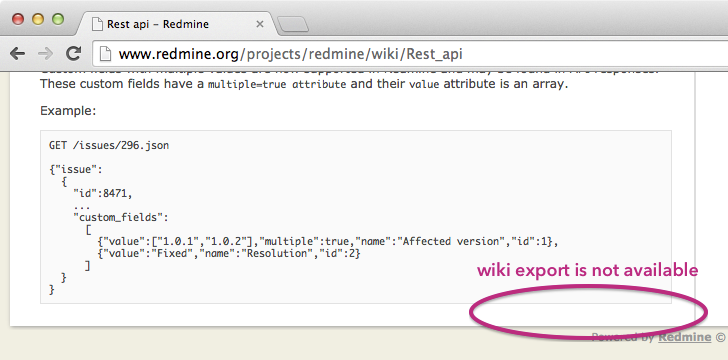Click the GET /issues/296.json line
The image size is (728, 360).
click(x=109, y=145)
